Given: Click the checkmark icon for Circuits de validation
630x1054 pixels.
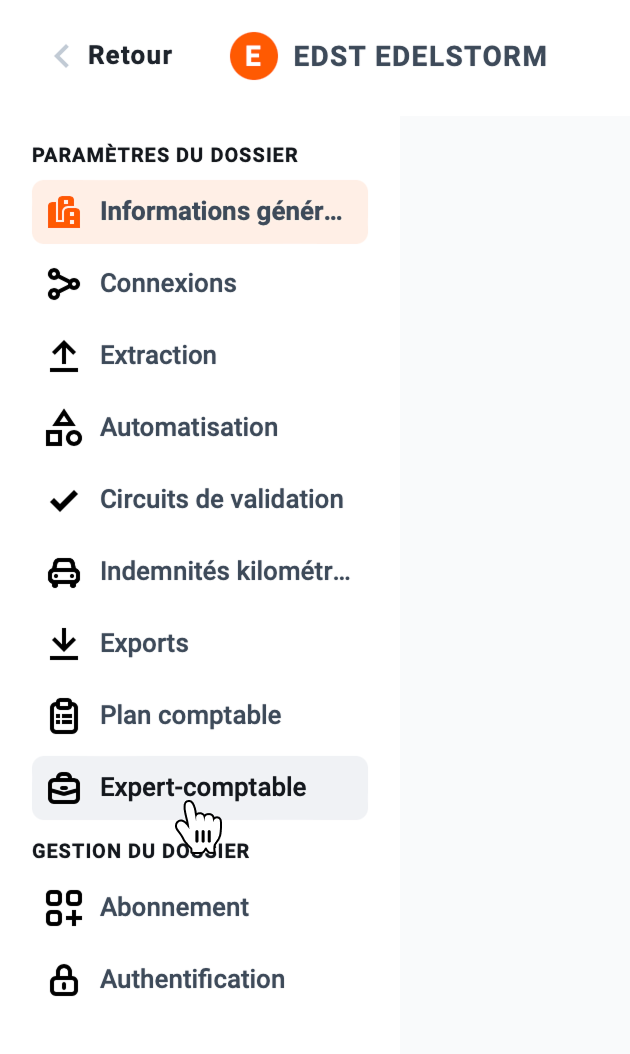Looking at the screenshot, I should tap(64, 500).
